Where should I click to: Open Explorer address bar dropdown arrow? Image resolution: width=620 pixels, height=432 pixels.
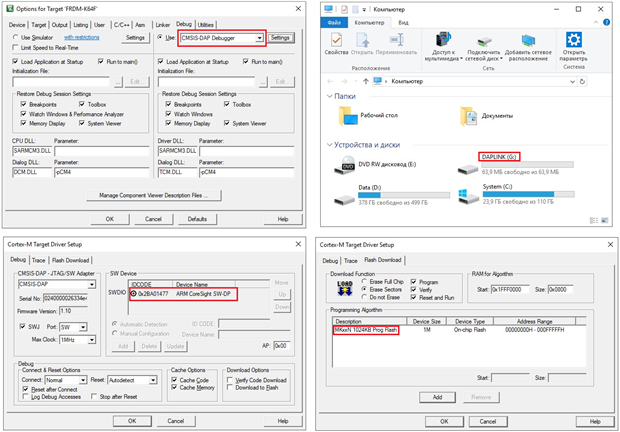pos(572,81)
